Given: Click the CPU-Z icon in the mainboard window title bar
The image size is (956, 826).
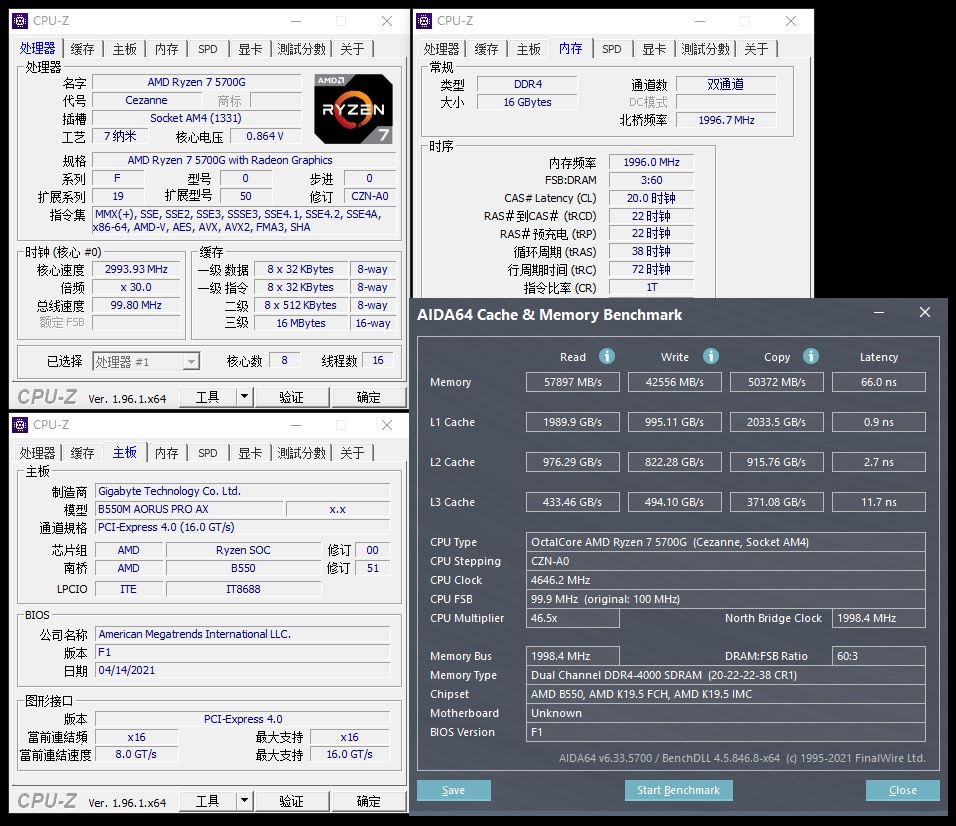Looking at the screenshot, I should coord(20,425).
